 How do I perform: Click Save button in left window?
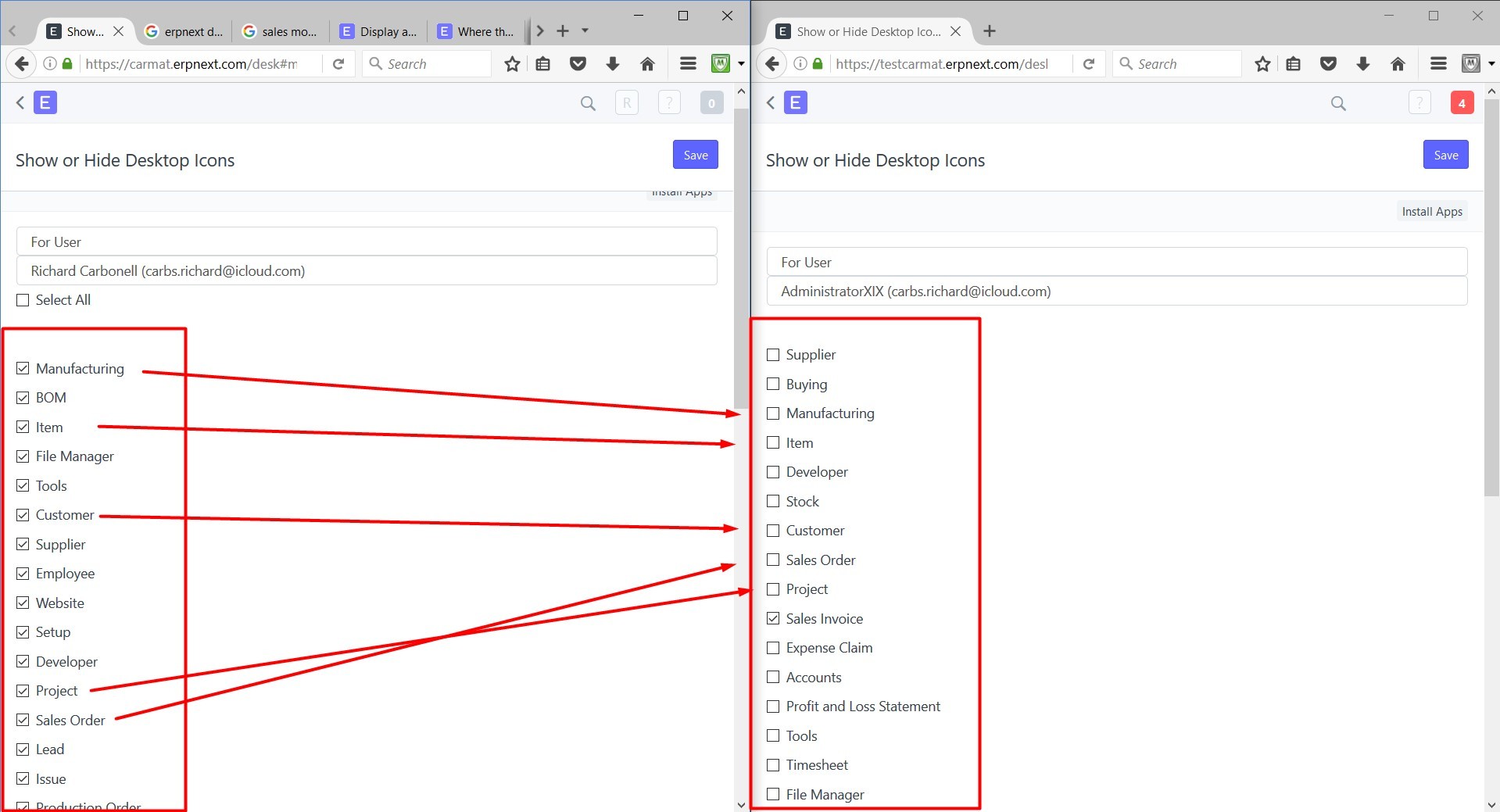pyautogui.click(x=696, y=155)
